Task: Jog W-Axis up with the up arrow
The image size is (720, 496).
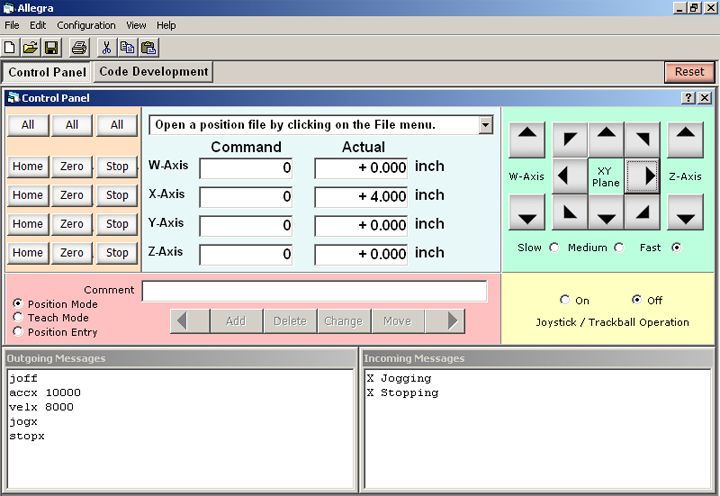Action: pos(527,139)
